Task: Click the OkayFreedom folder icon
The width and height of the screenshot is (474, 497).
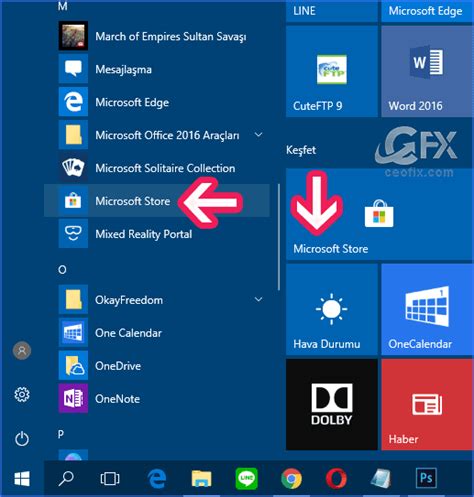Action: [73, 299]
